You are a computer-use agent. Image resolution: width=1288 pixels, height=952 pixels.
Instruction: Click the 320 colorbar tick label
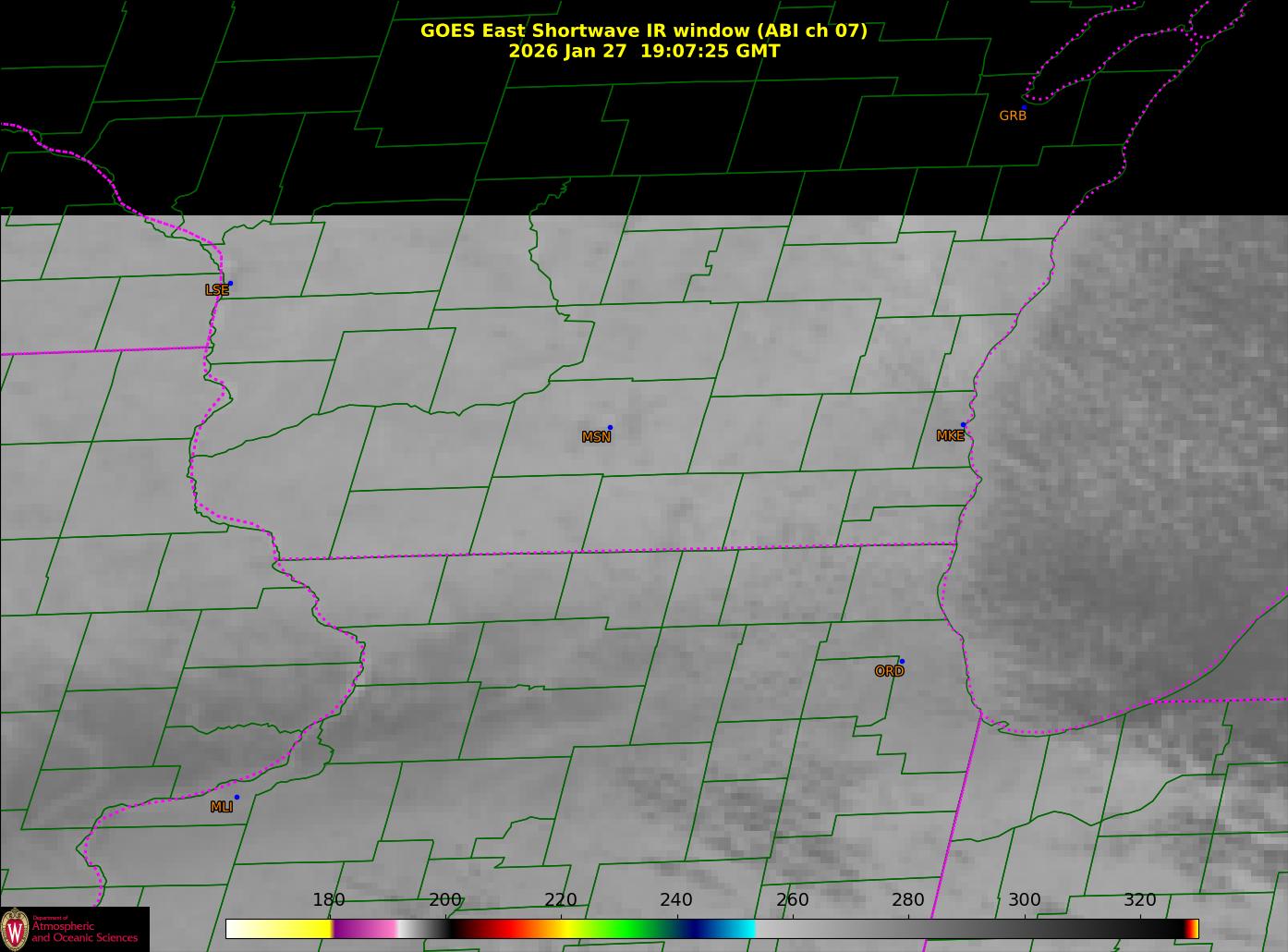coord(1140,900)
